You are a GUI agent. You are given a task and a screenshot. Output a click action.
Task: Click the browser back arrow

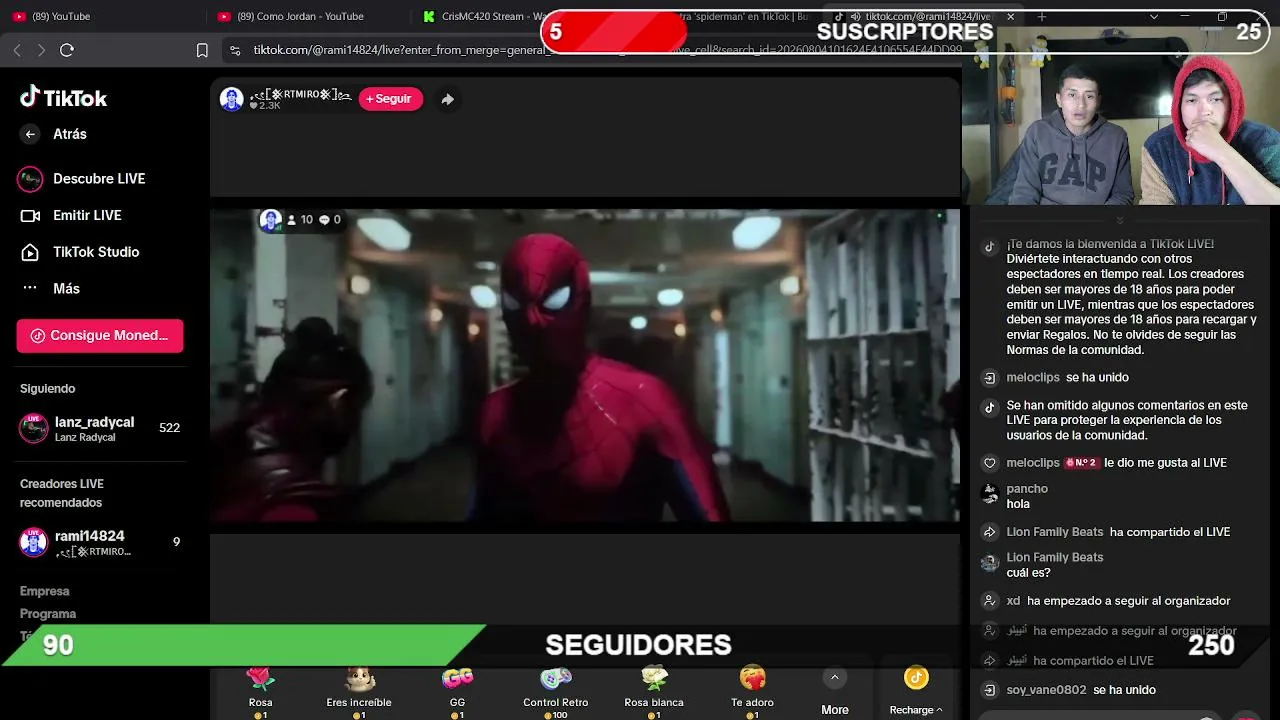coord(17,50)
